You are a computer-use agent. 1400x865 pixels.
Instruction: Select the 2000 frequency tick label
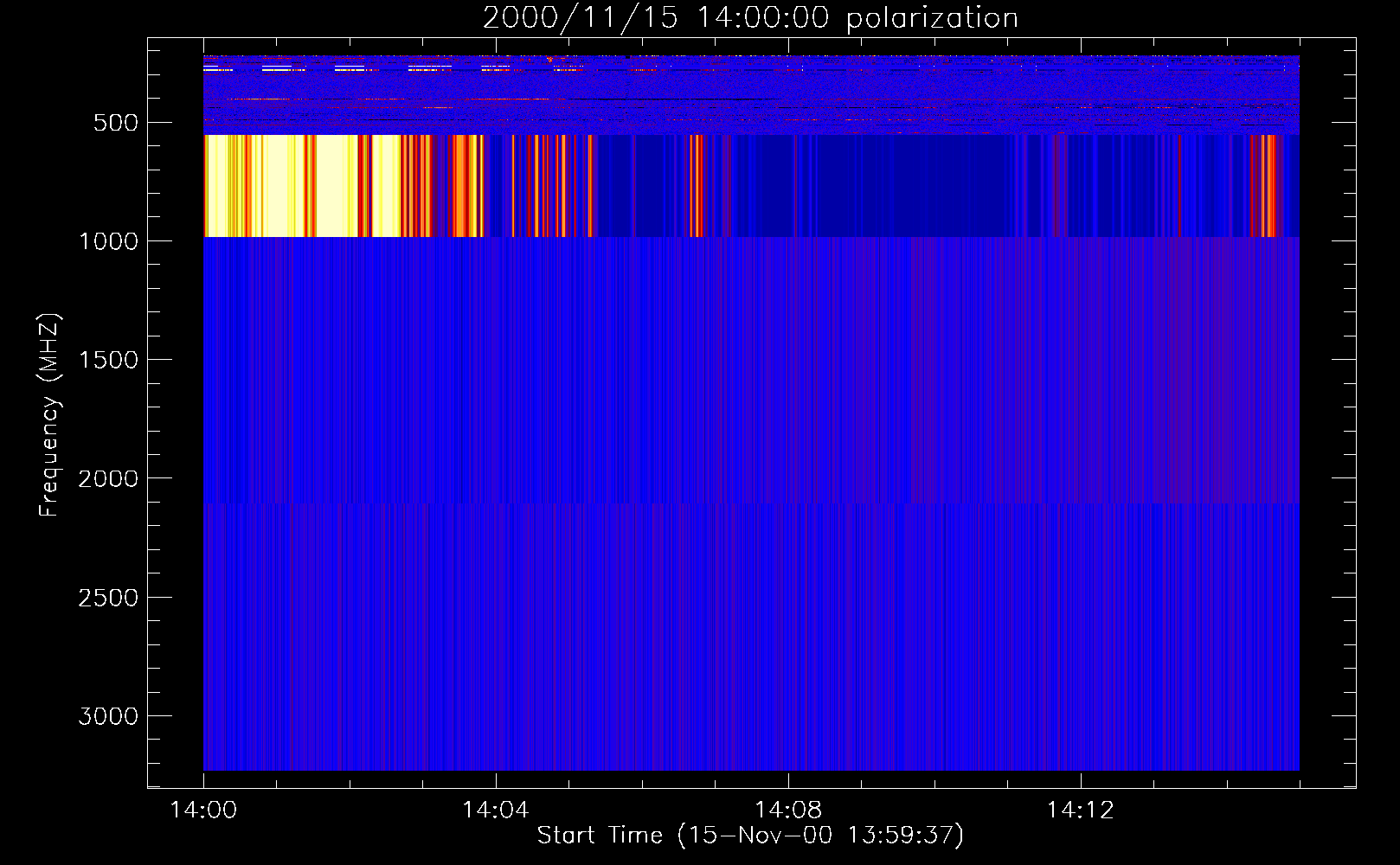pos(108,479)
